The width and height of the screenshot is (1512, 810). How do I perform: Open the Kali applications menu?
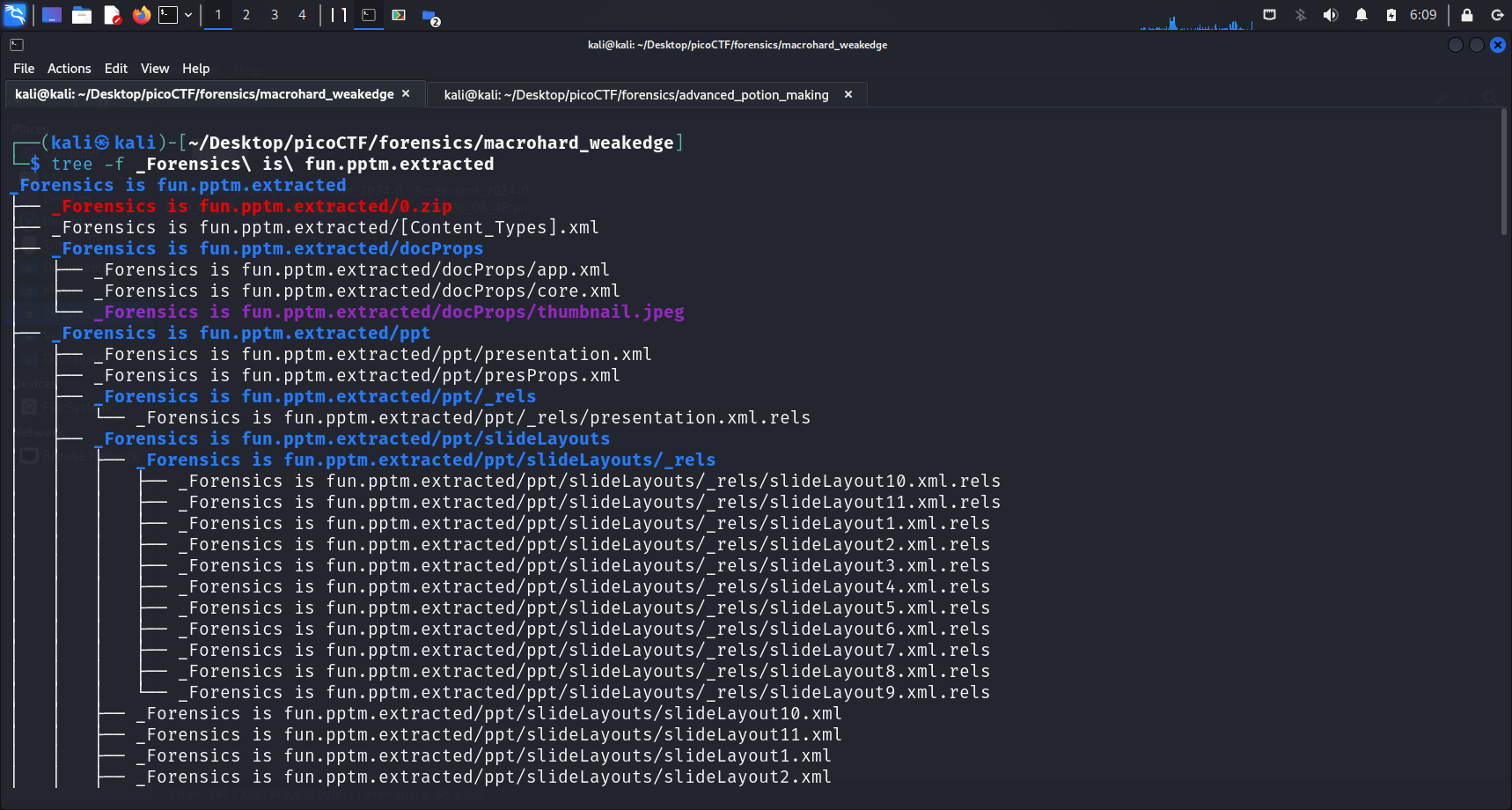(15, 15)
